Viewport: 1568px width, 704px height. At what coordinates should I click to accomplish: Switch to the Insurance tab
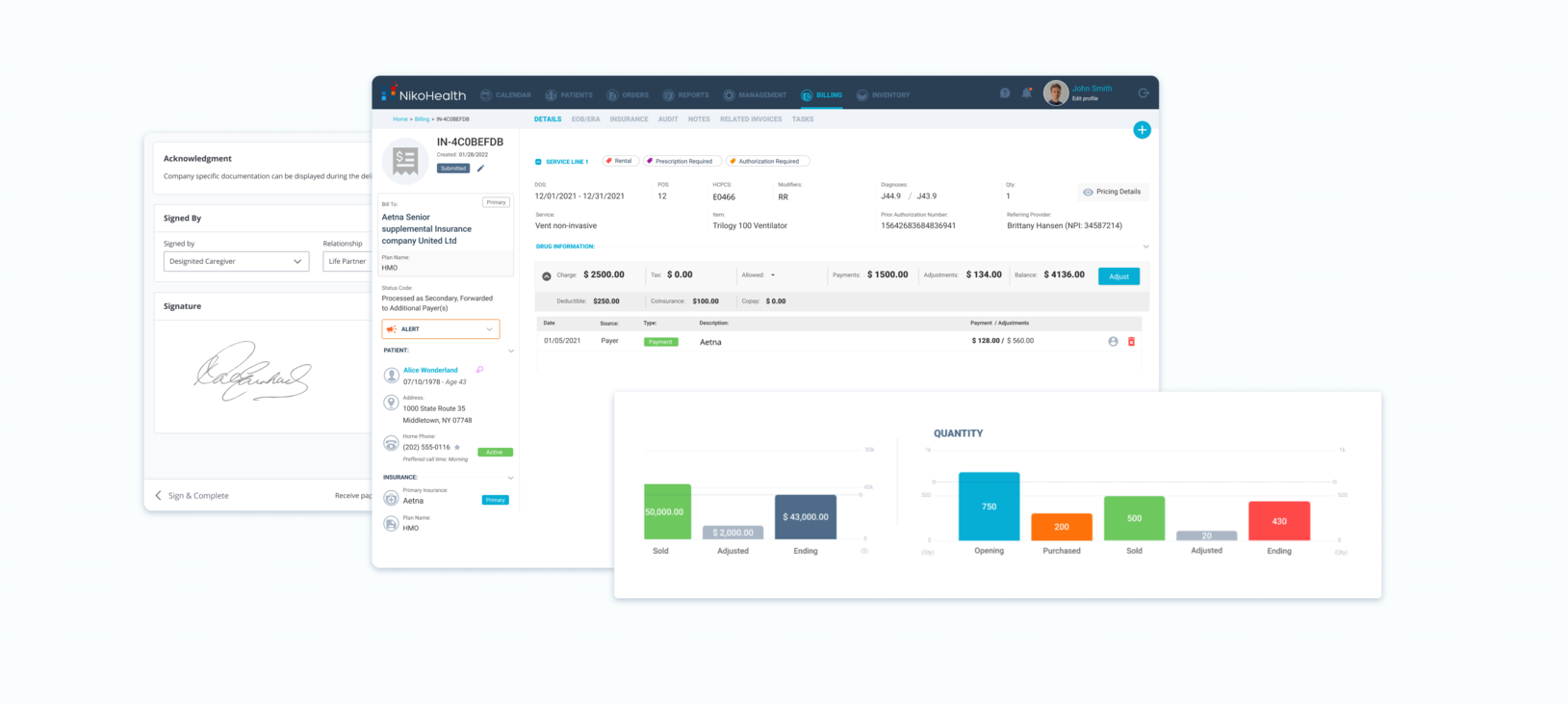(629, 119)
